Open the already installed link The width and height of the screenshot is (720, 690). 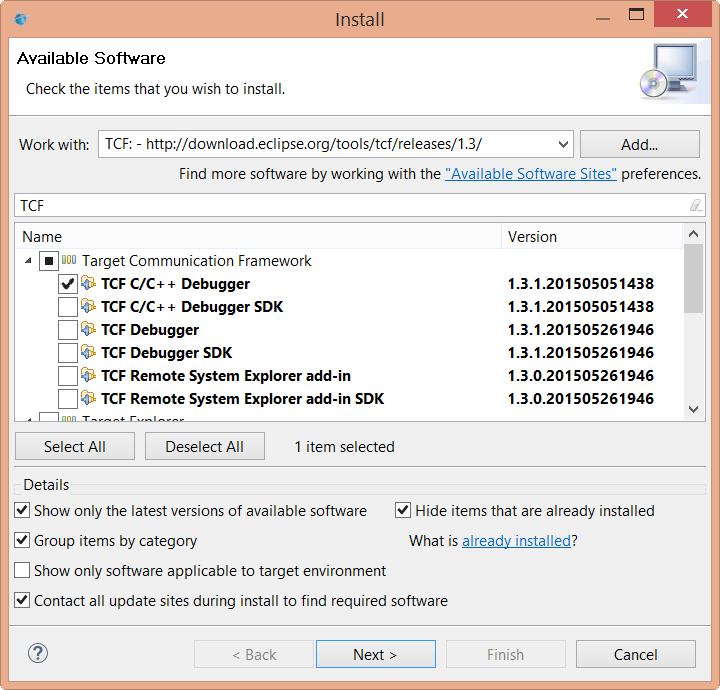516,541
